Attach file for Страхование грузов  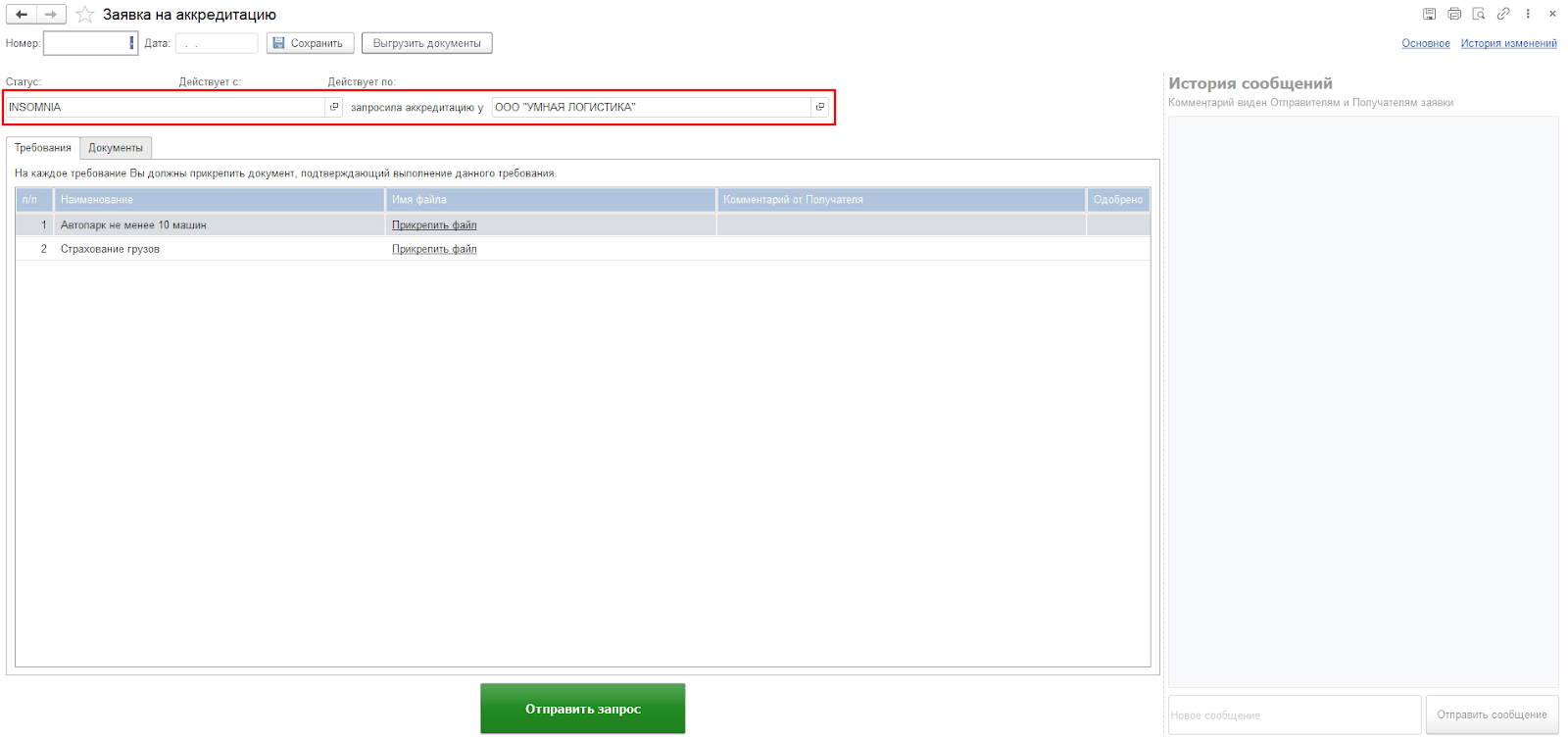point(434,249)
